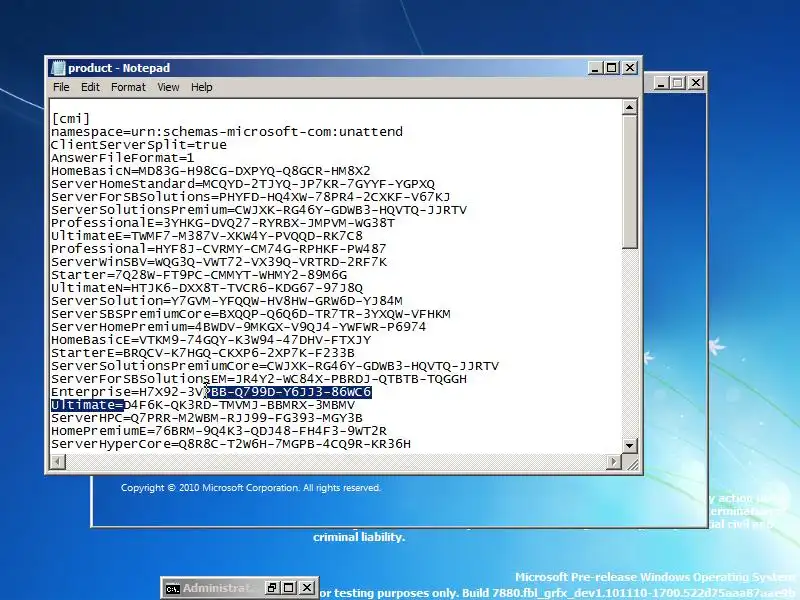Click the ServerSolutionsPremiumCore key line
Screen dimensions: 800x600
click(275, 366)
